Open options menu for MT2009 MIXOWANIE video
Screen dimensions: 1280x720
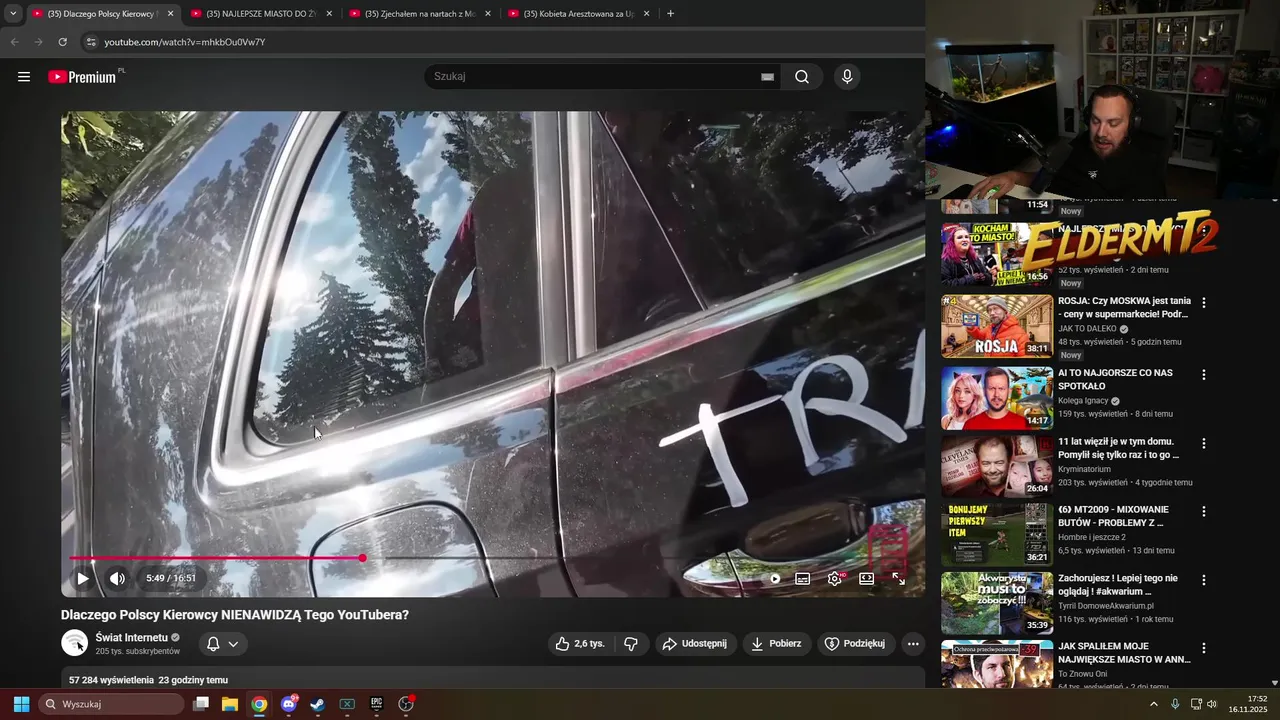[1204, 511]
